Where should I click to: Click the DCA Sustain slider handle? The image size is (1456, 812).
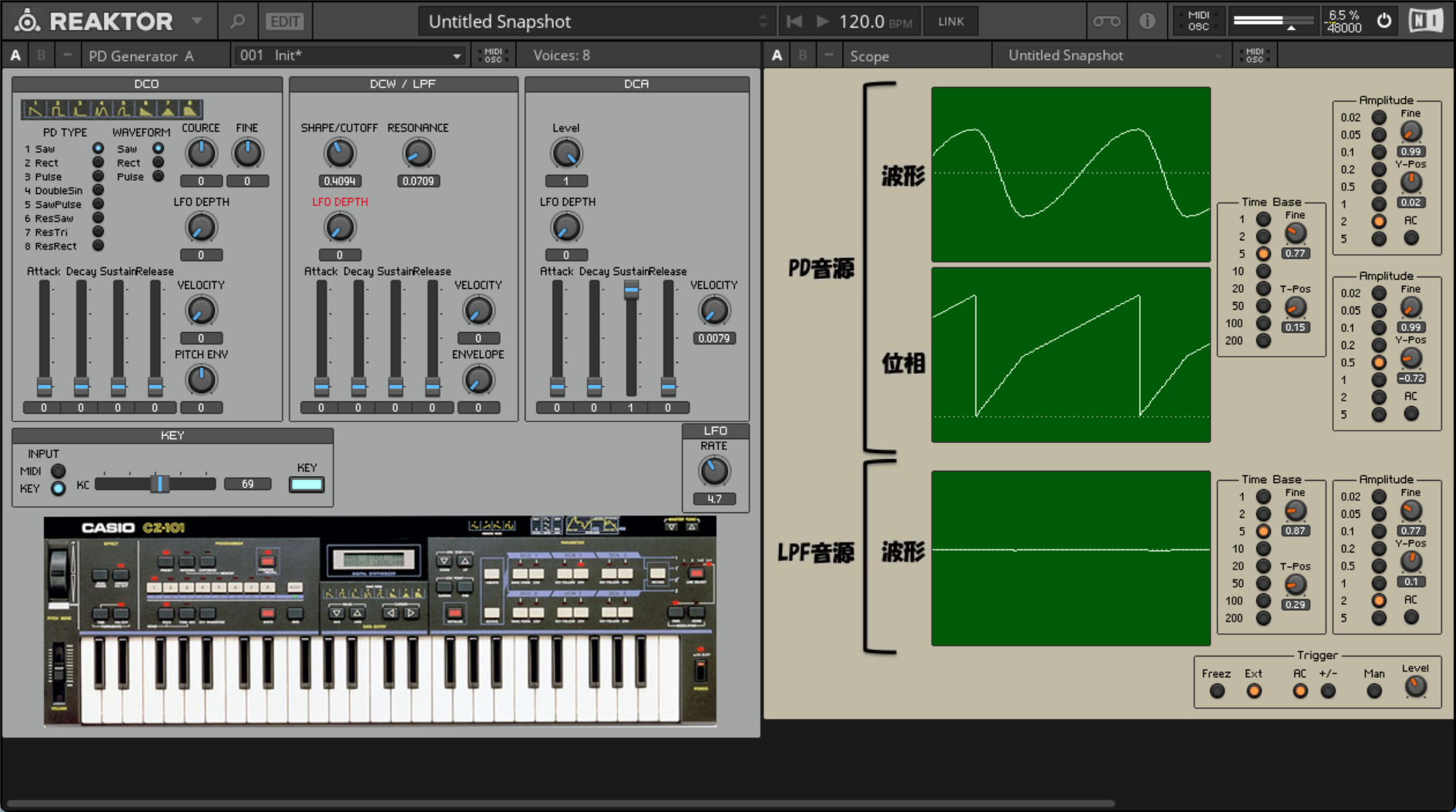click(631, 290)
